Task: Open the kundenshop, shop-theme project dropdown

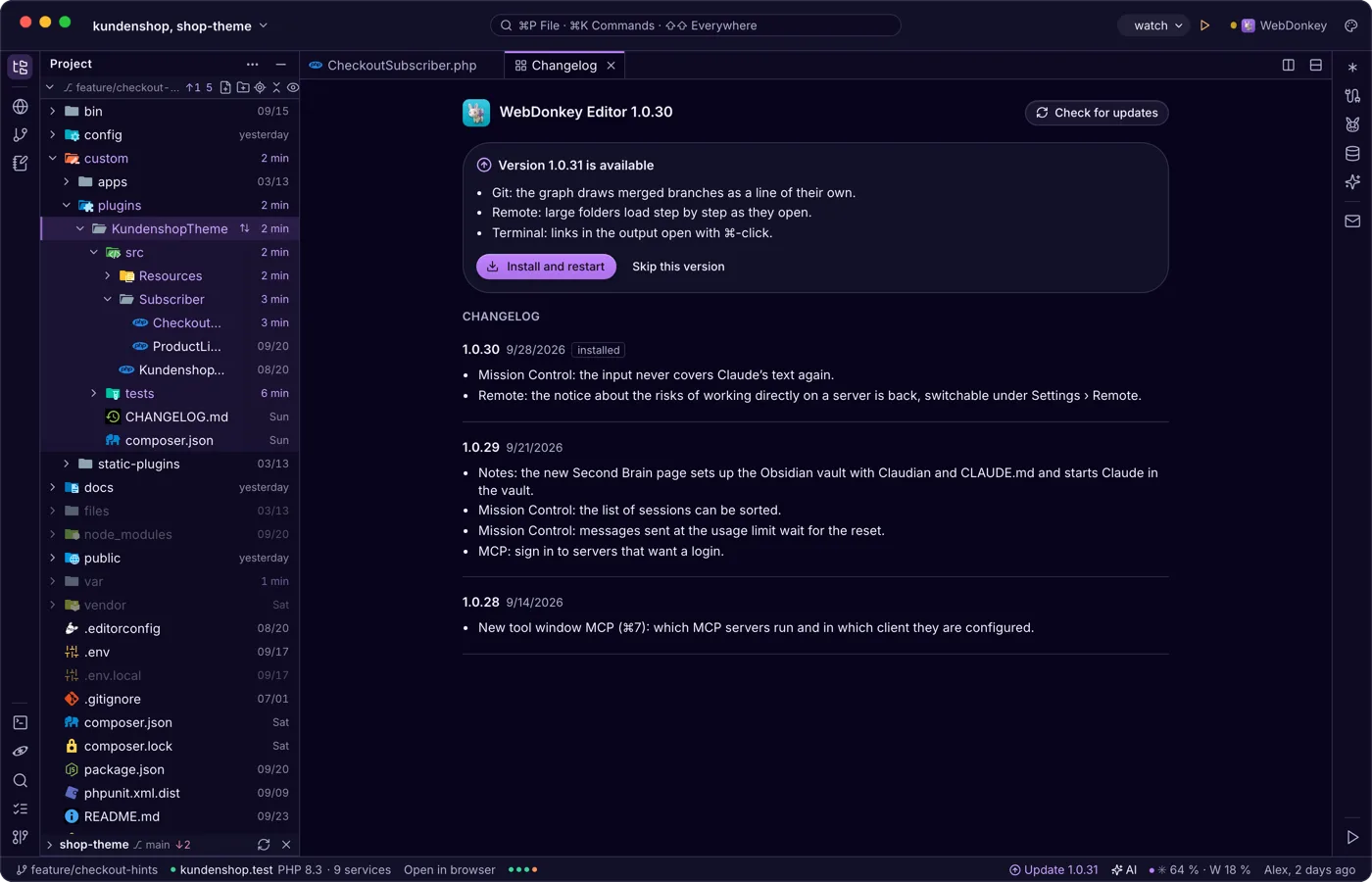Action: 179,25
